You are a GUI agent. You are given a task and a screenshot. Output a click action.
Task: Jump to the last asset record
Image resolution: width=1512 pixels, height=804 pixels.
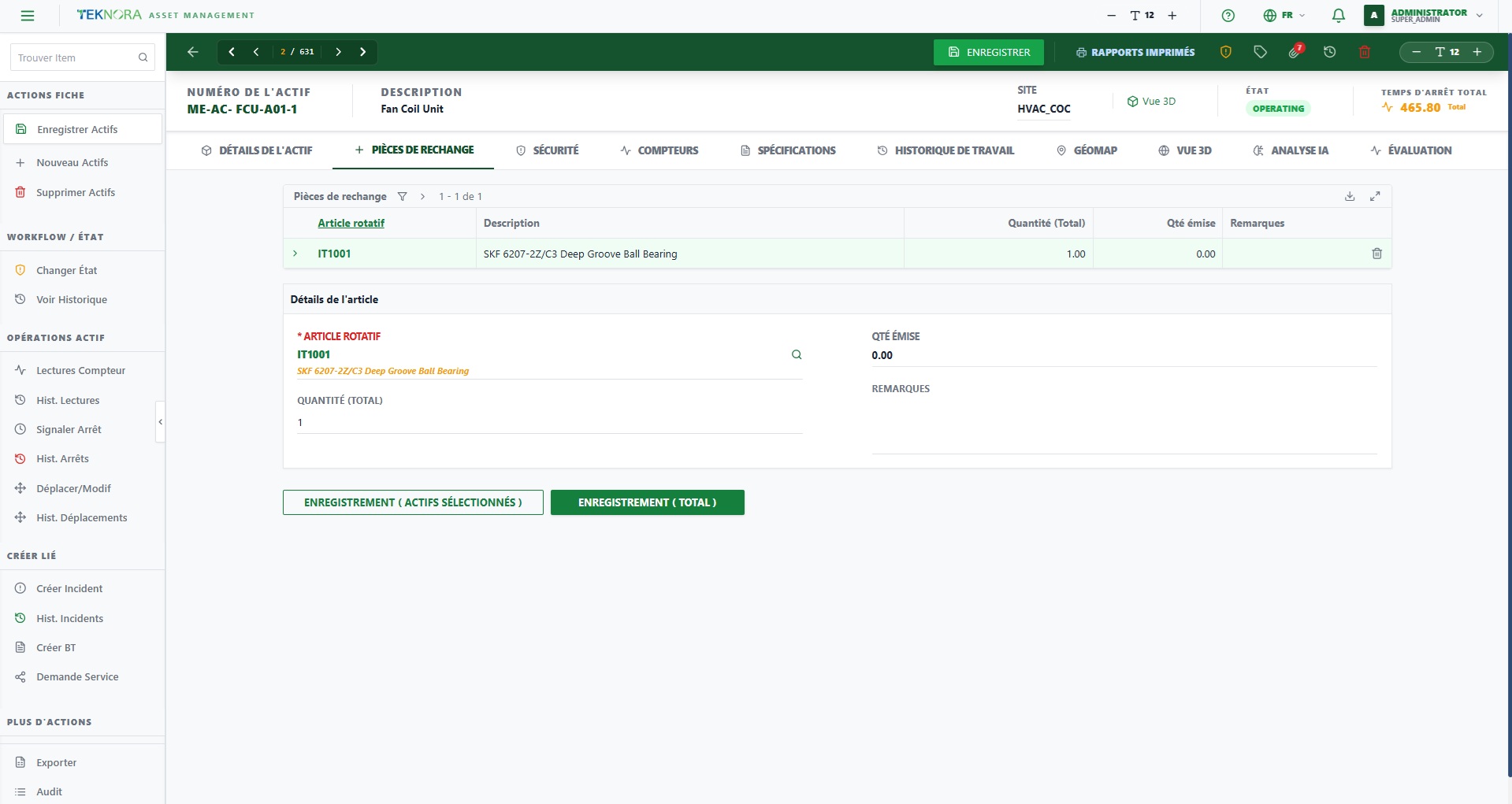tap(362, 52)
